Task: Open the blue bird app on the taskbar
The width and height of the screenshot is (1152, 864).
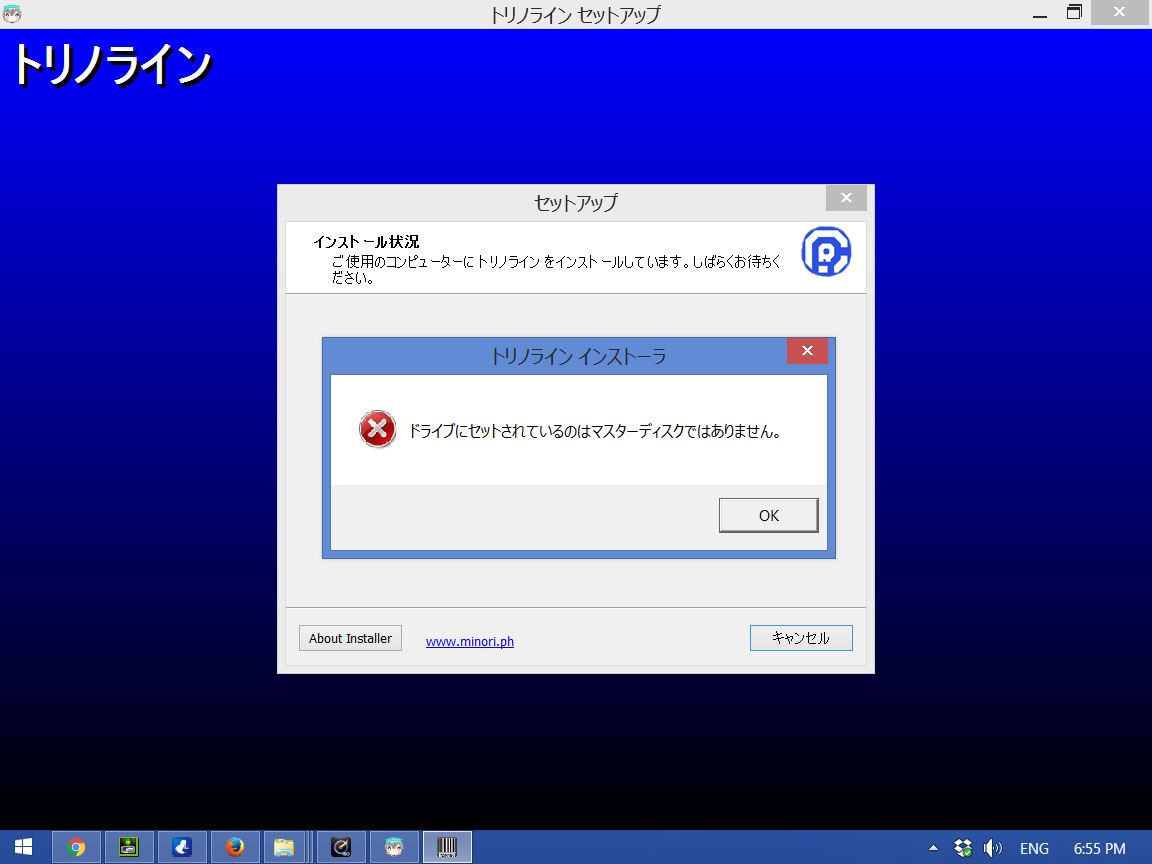Action: (182, 847)
